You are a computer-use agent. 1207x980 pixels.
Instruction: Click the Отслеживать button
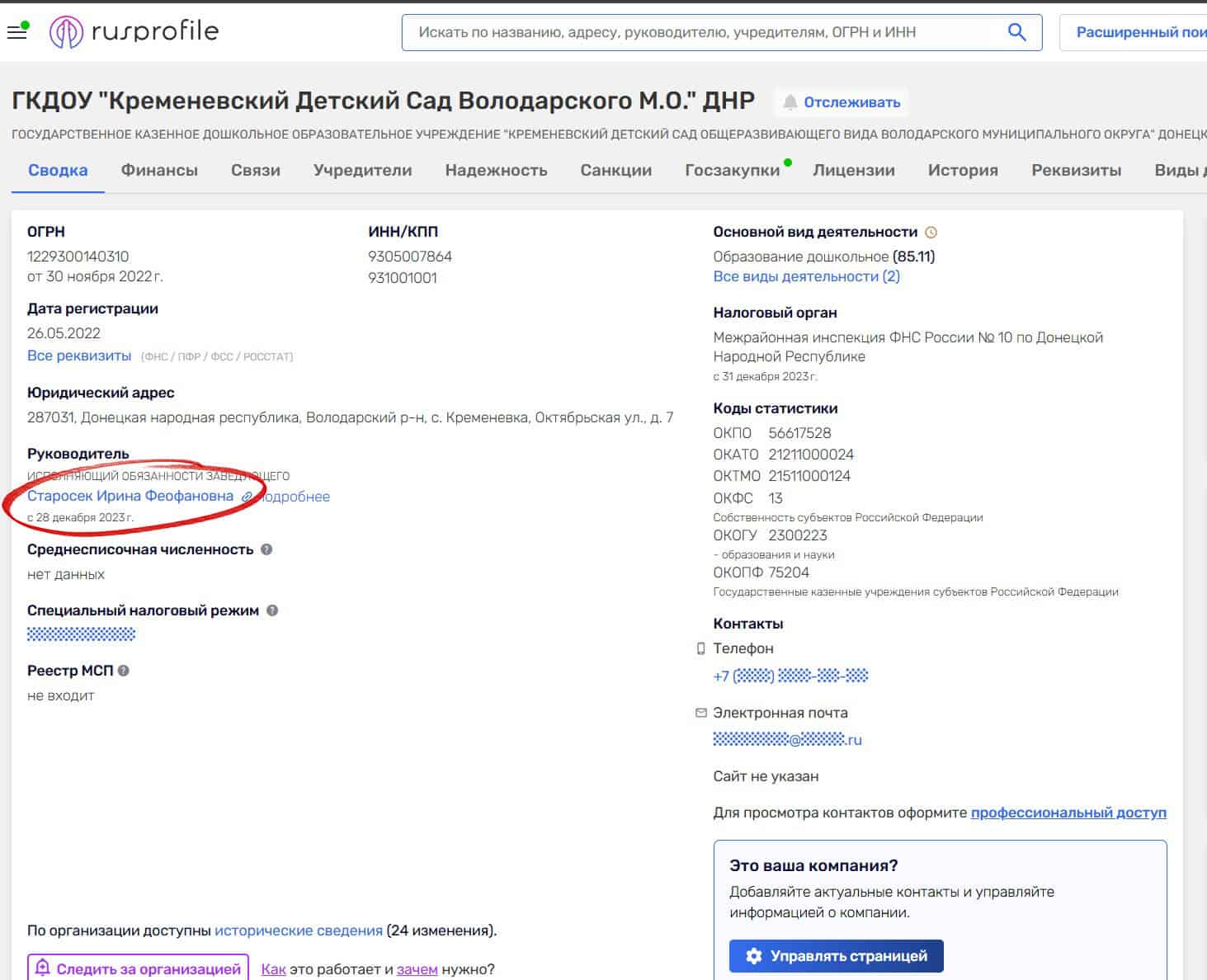(x=842, y=102)
